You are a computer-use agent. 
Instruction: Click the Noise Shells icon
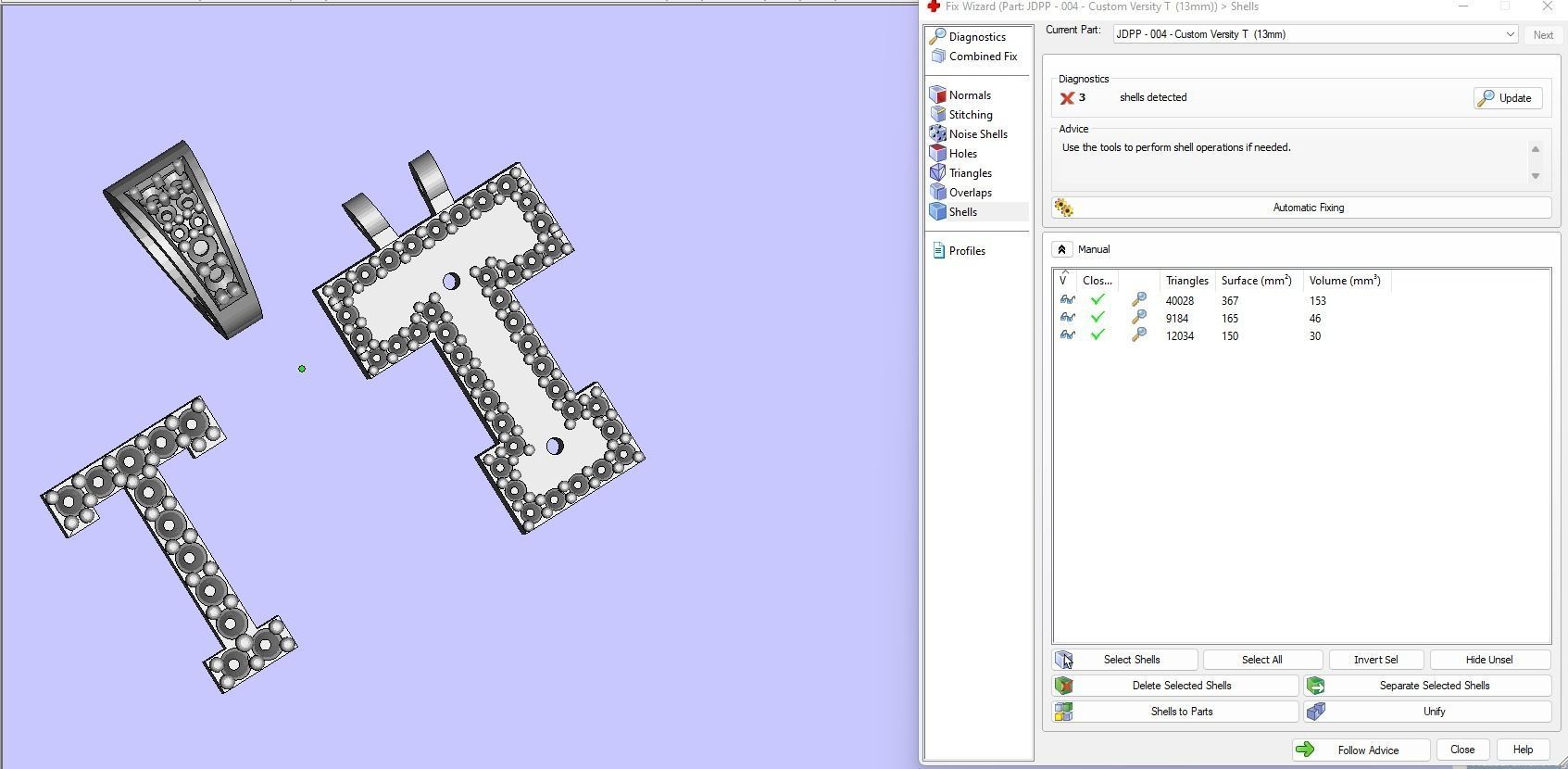pyautogui.click(x=937, y=133)
